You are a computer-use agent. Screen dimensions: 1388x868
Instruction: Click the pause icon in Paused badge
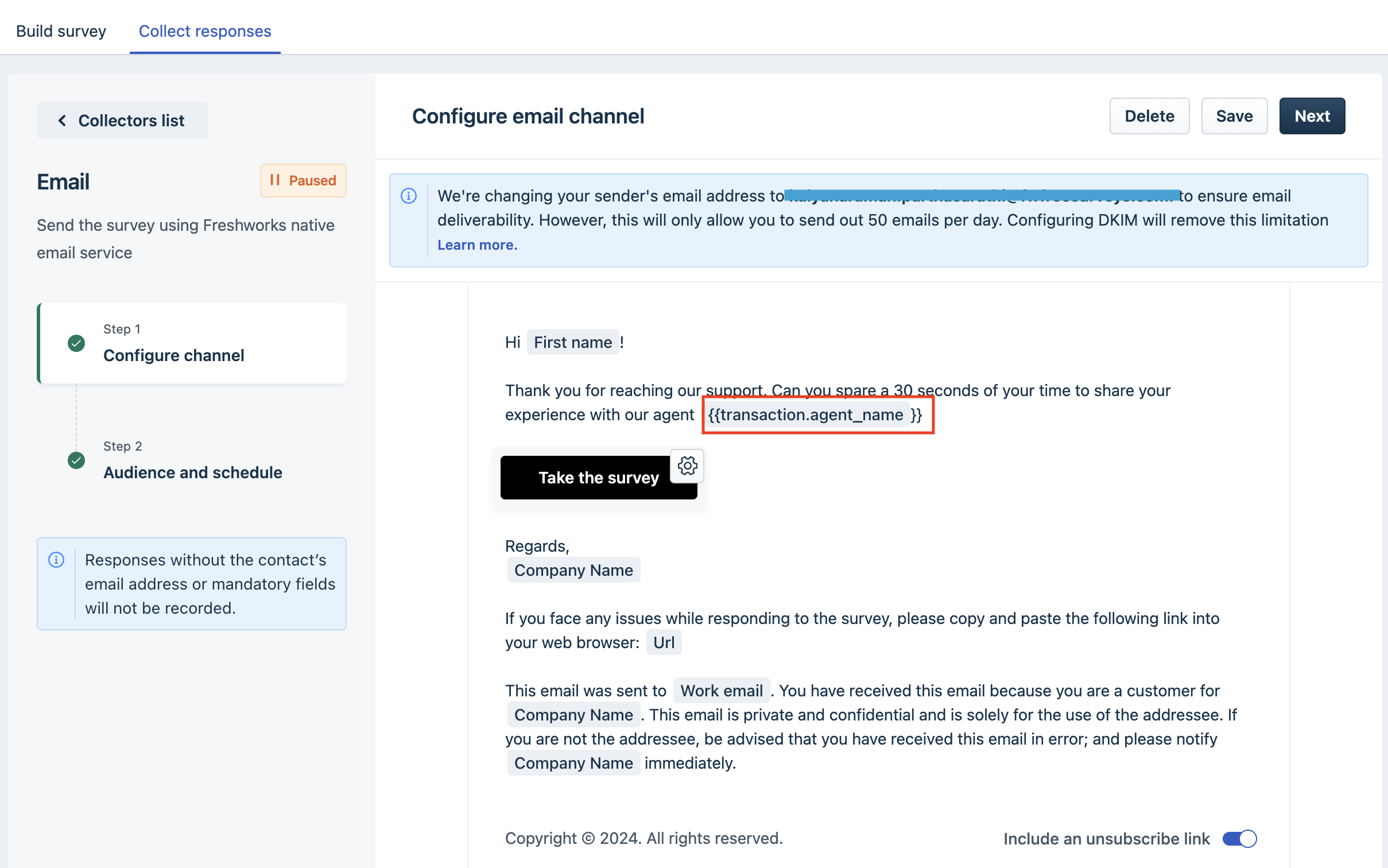(x=275, y=180)
